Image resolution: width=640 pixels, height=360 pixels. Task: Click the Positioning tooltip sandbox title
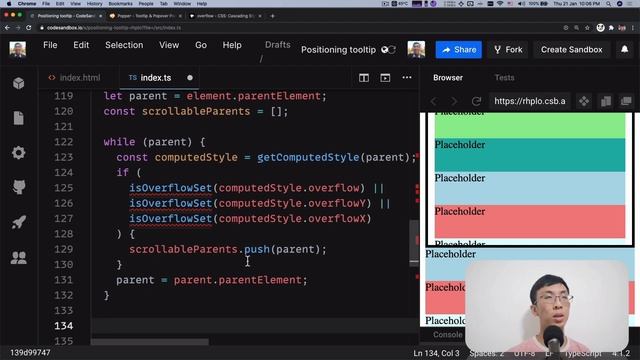tap(338, 50)
